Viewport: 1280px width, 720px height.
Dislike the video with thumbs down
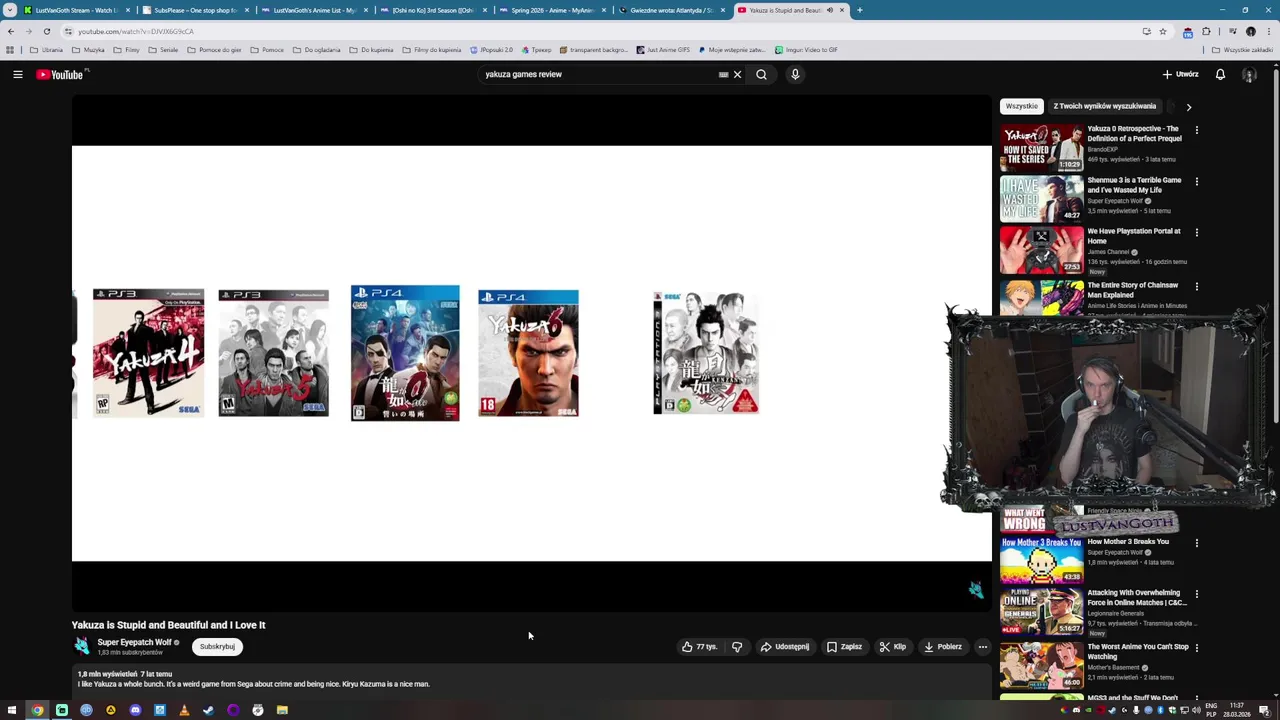[x=737, y=647]
